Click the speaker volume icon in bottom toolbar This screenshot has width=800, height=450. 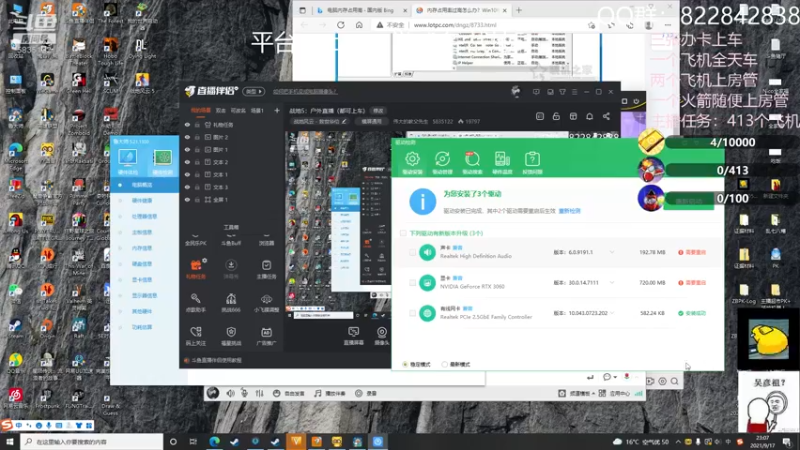(x=231, y=393)
